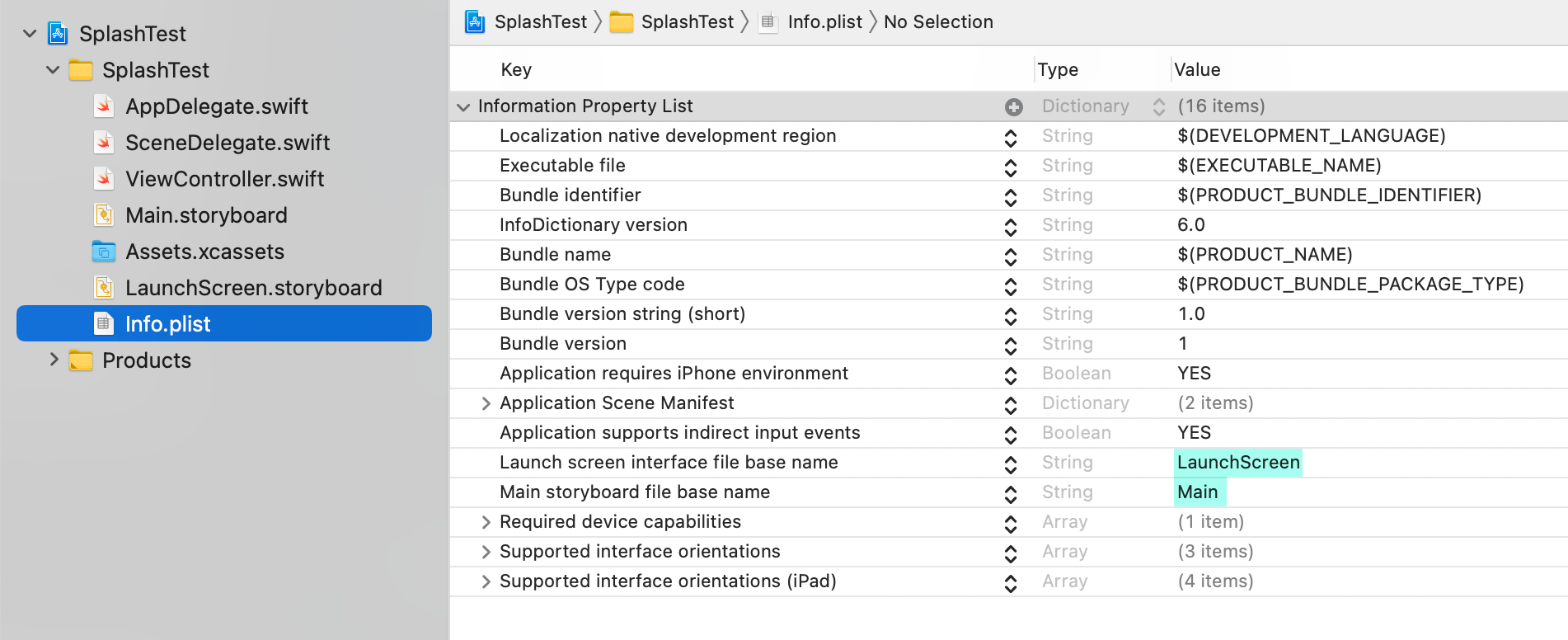This screenshot has width=1568, height=640.
Task: Click the Type column header
Action: pos(1058,70)
